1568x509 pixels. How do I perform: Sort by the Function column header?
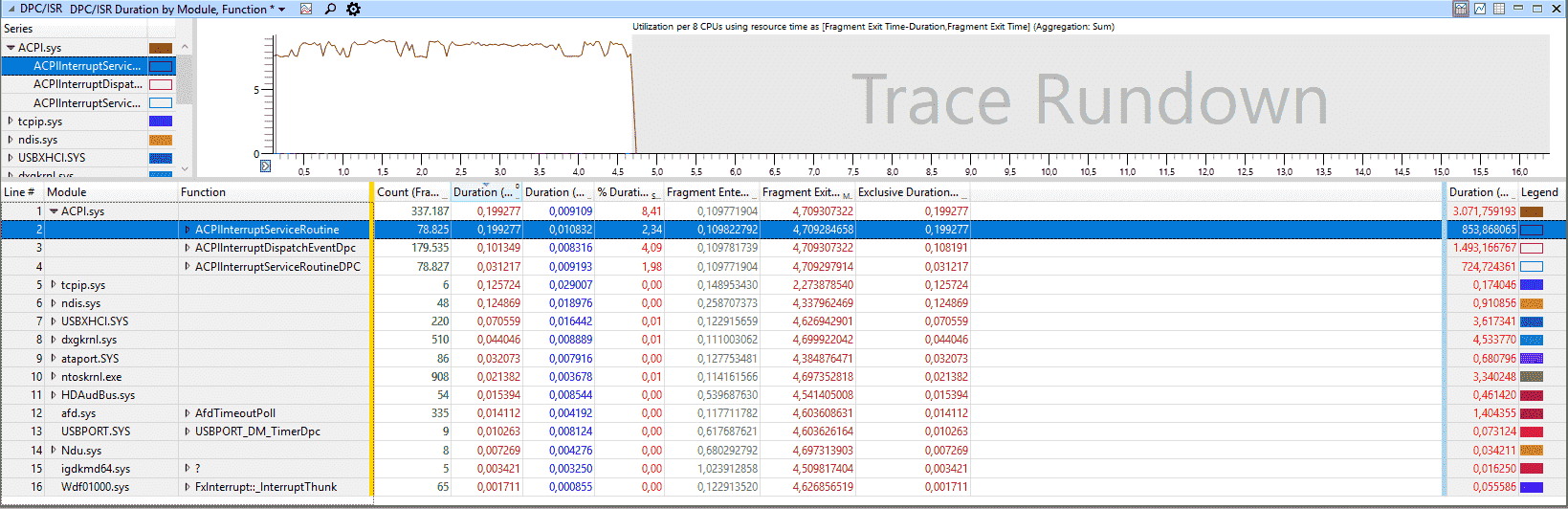click(274, 192)
